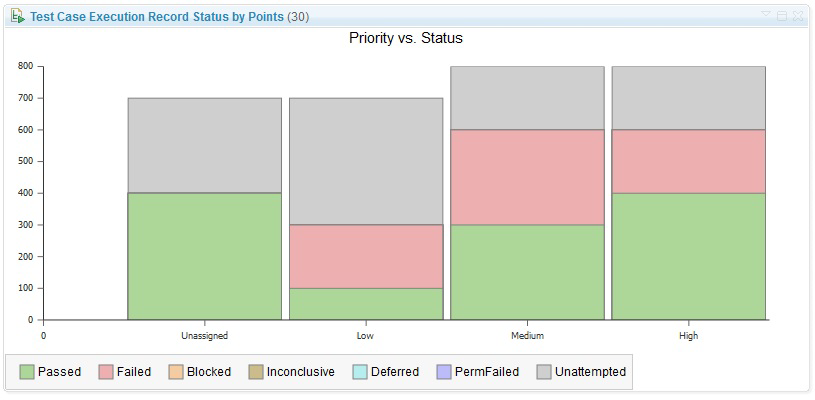Open Test Case Execution Record Status title link

click(156, 17)
